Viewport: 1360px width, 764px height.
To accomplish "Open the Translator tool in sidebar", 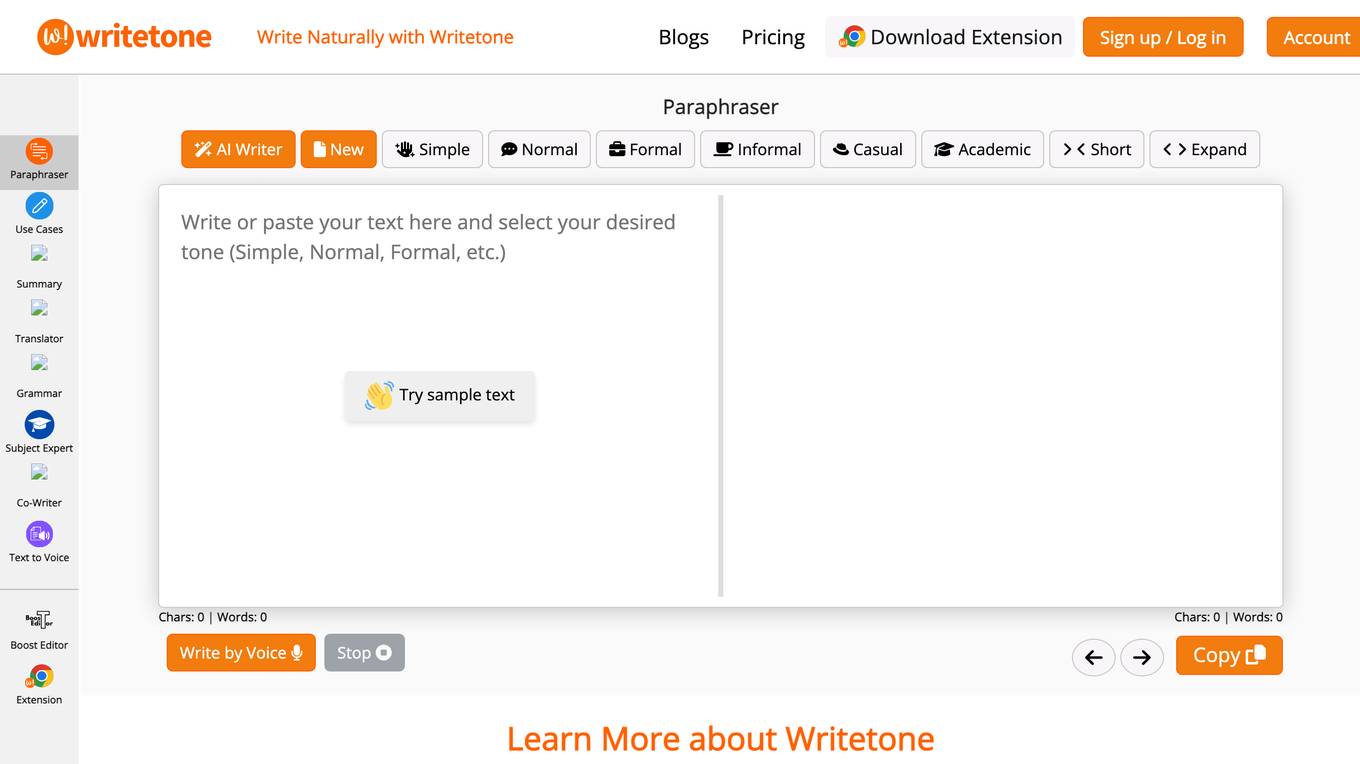I will tap(39, 324).
